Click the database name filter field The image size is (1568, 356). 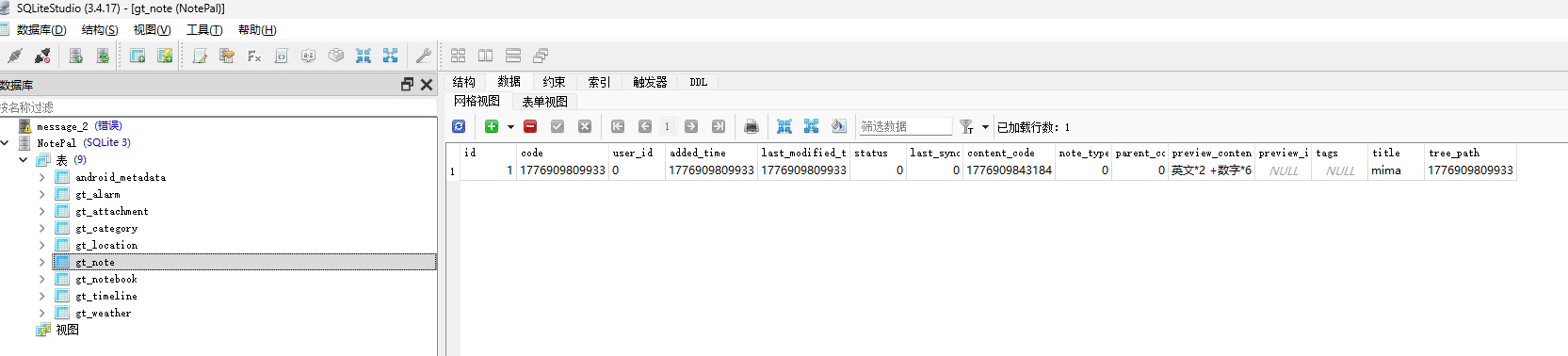(x=218, y=107)
